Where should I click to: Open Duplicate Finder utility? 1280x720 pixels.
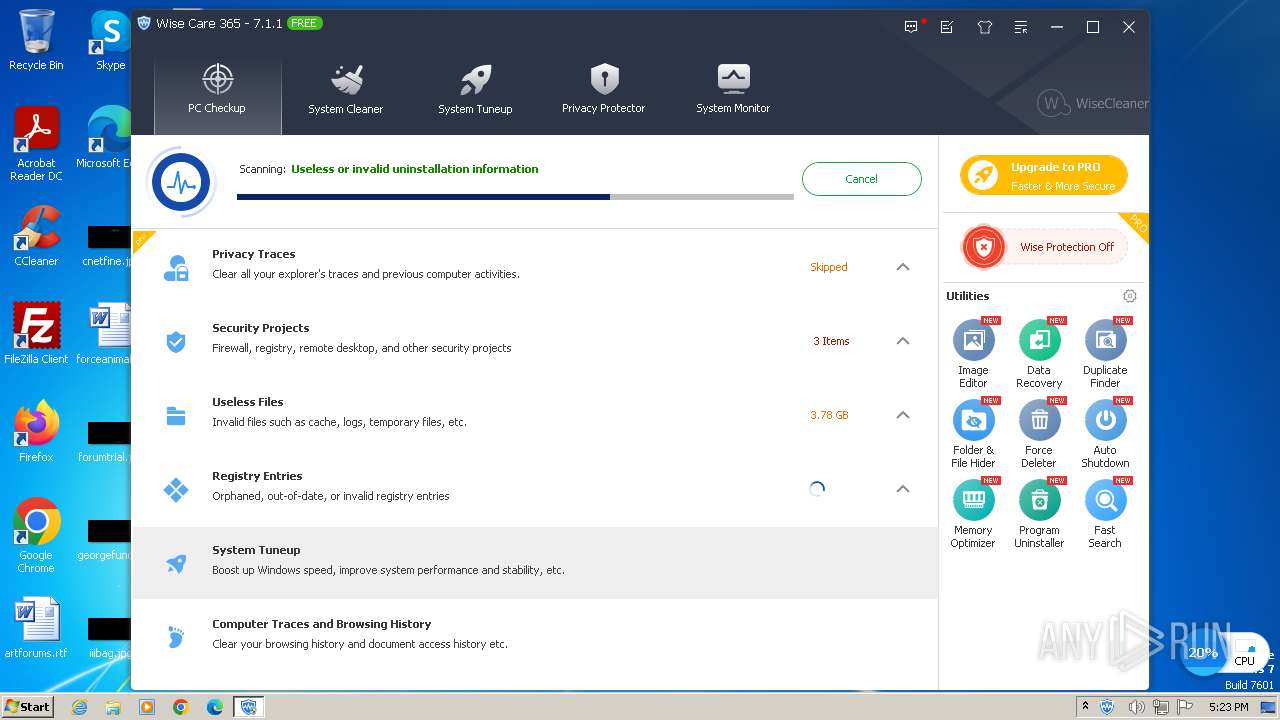1105,354
